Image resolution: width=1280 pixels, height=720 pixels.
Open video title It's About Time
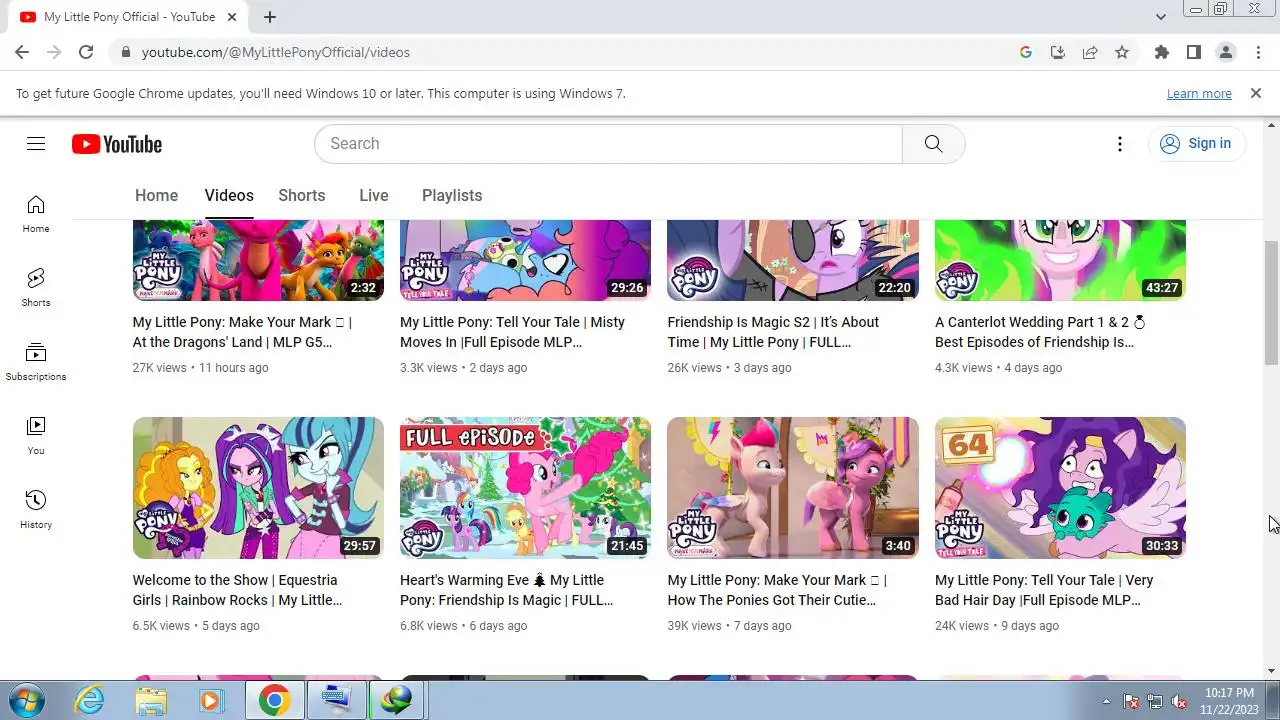click(x=773, y=332)
